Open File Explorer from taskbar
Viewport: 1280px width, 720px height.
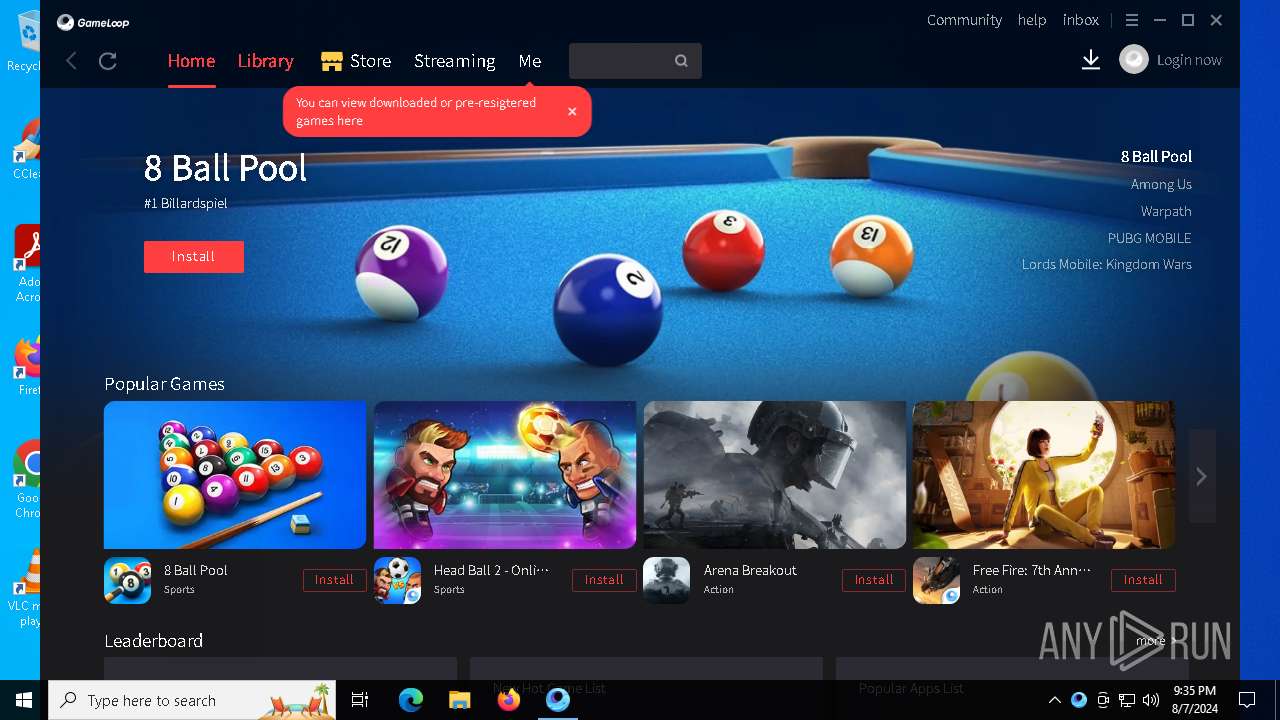tap(459, 700)
